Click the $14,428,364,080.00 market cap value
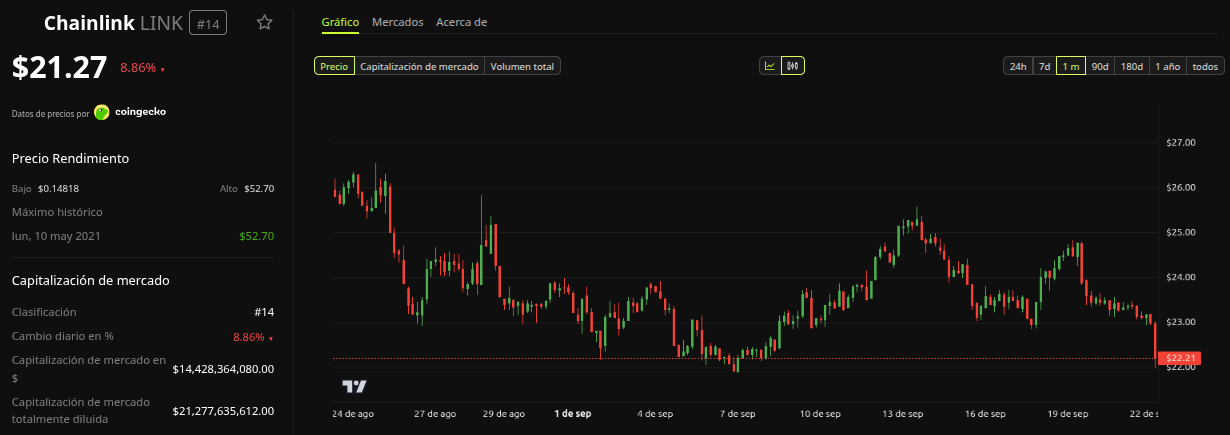Viewport: 1230px width, 435px height. [x=223, y=369]
